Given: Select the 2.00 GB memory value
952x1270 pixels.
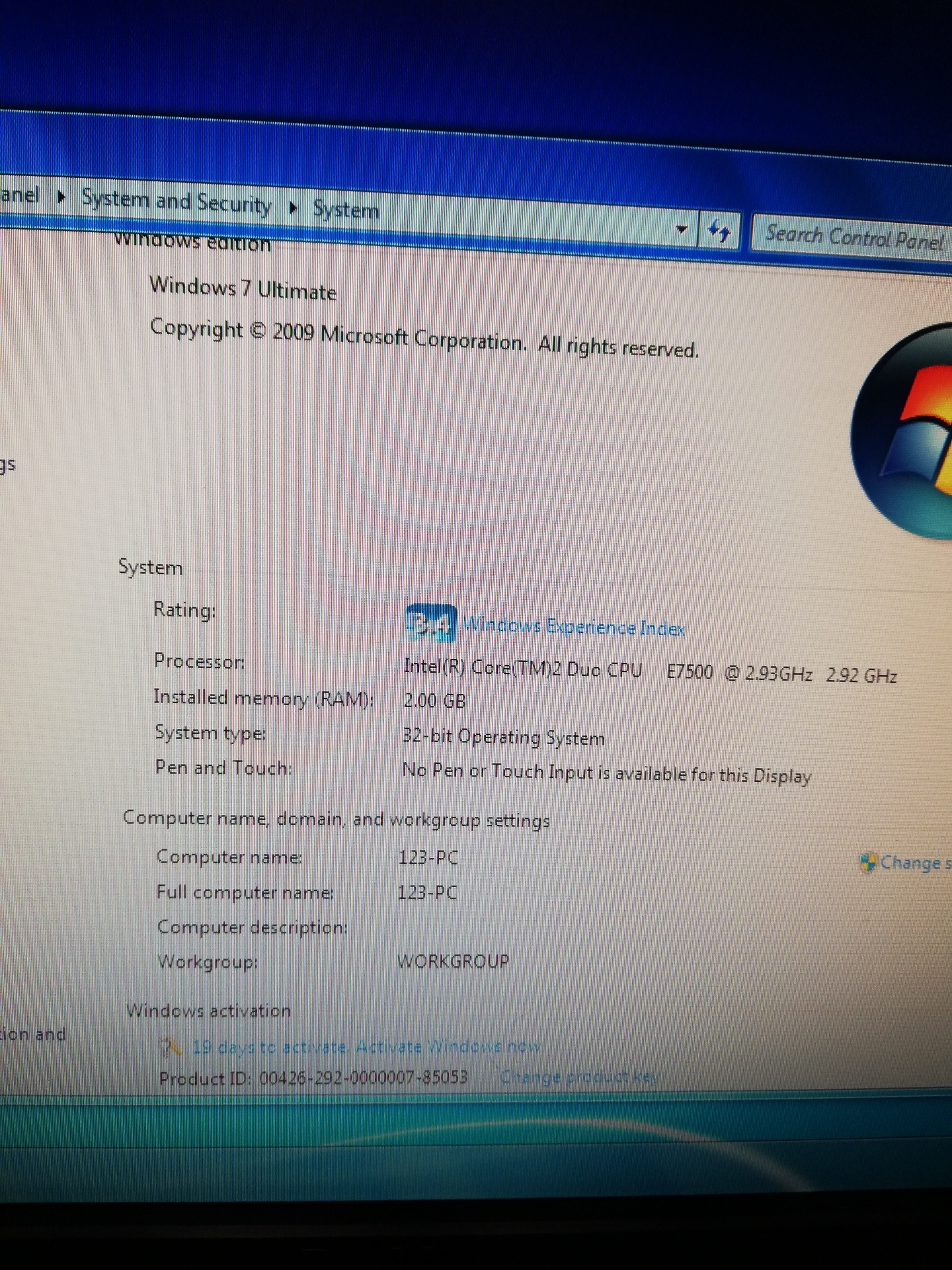Looking at the screenshot, I should (x=434, y=700).
